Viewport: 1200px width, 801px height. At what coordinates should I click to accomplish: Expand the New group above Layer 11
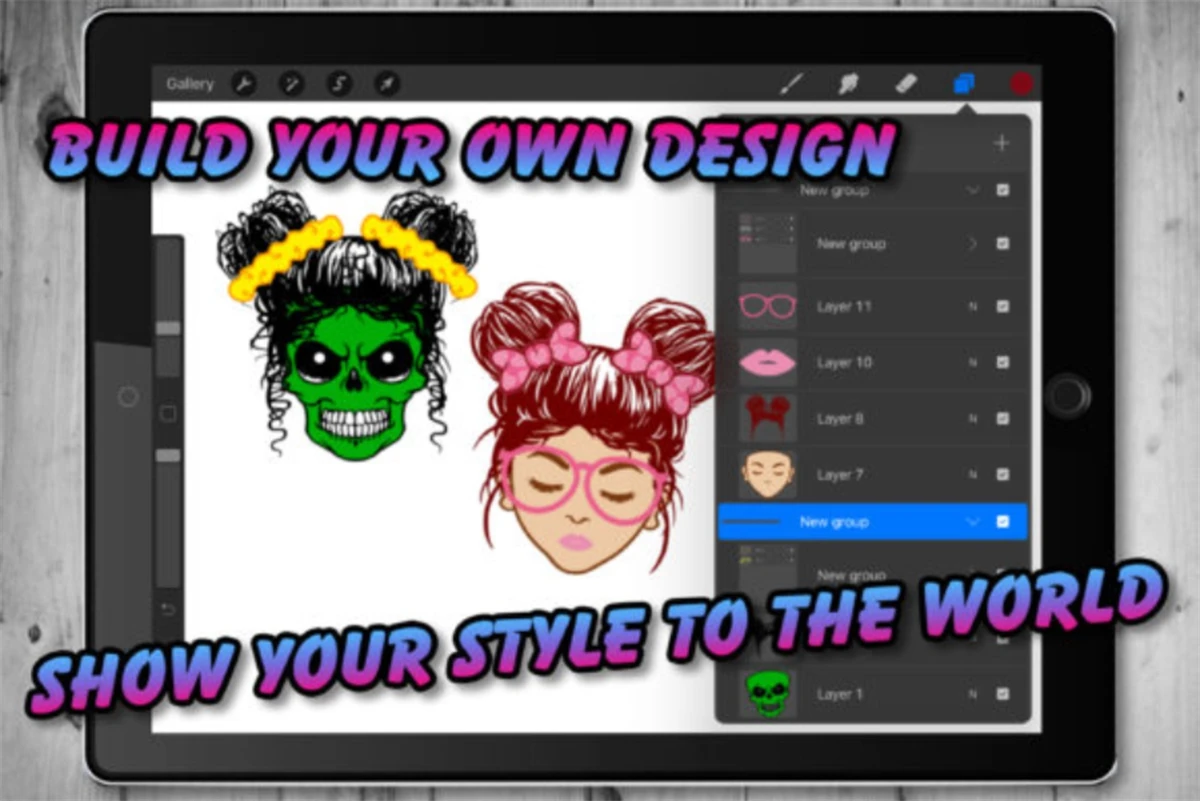(x=972, y=244)
